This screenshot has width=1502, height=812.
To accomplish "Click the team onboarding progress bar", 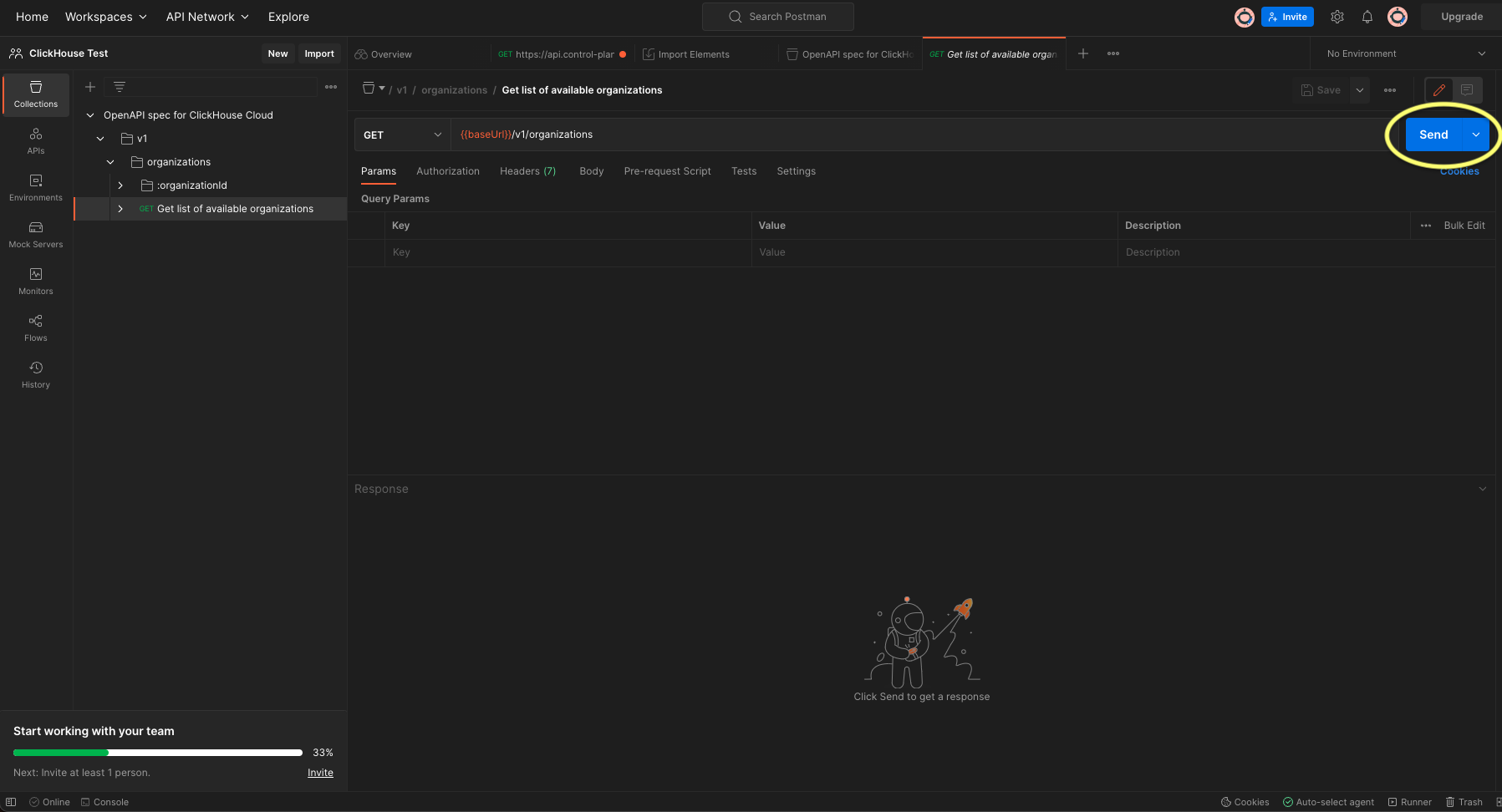I will click(156, 752).
